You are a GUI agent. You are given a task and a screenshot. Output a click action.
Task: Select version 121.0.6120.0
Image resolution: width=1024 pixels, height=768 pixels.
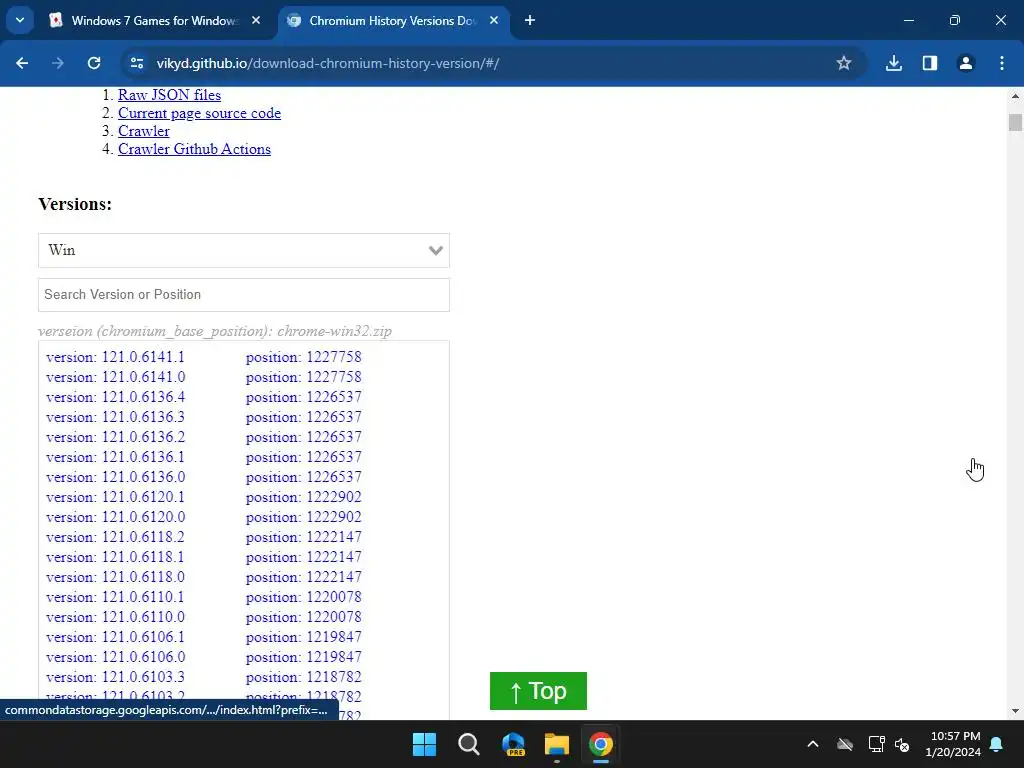click(115, 517)
